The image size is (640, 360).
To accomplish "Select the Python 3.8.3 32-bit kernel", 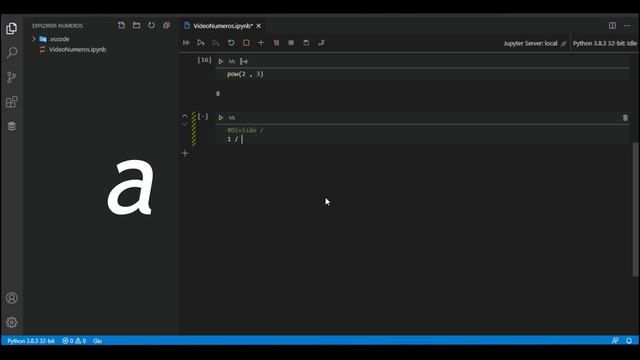I will click(604, 43).
